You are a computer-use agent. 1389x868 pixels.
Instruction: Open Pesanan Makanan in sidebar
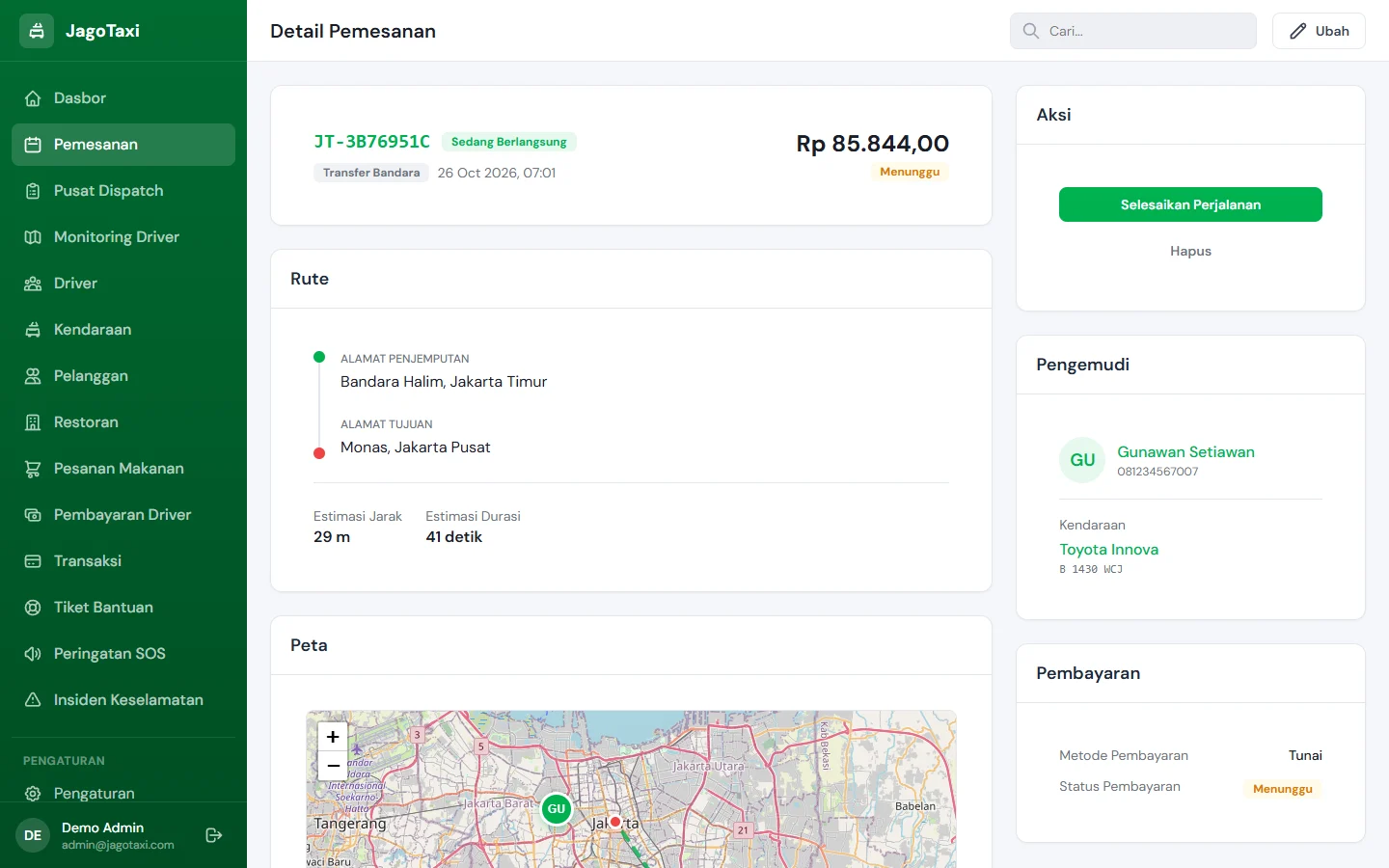(123, 469)
